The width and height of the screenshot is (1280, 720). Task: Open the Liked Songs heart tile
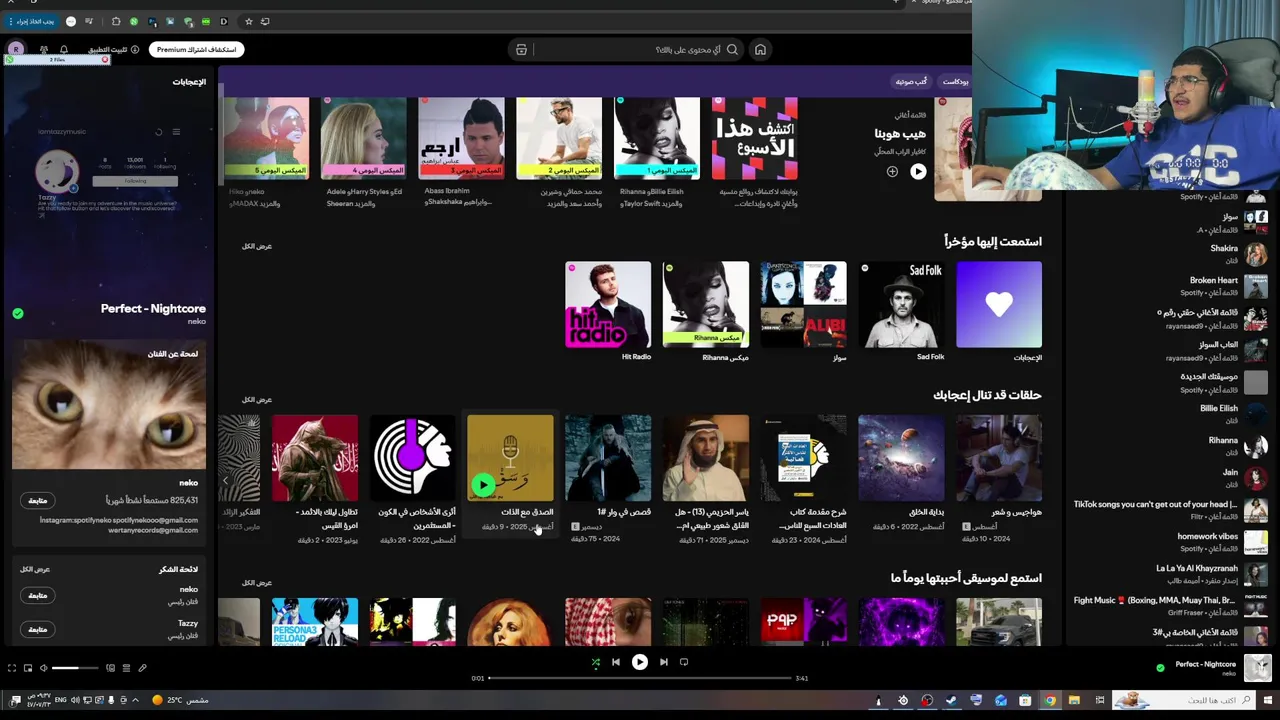(998, 305)
